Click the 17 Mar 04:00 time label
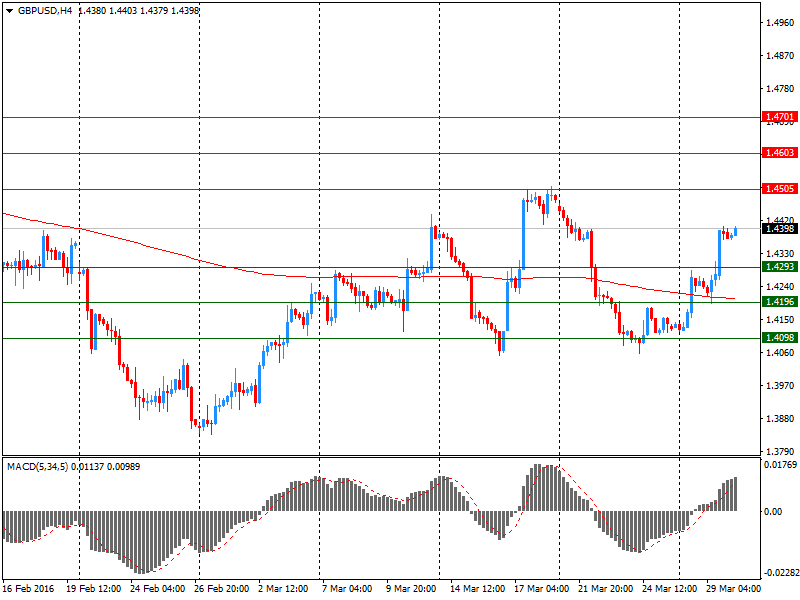800x600 pixels. coord(541,589)
